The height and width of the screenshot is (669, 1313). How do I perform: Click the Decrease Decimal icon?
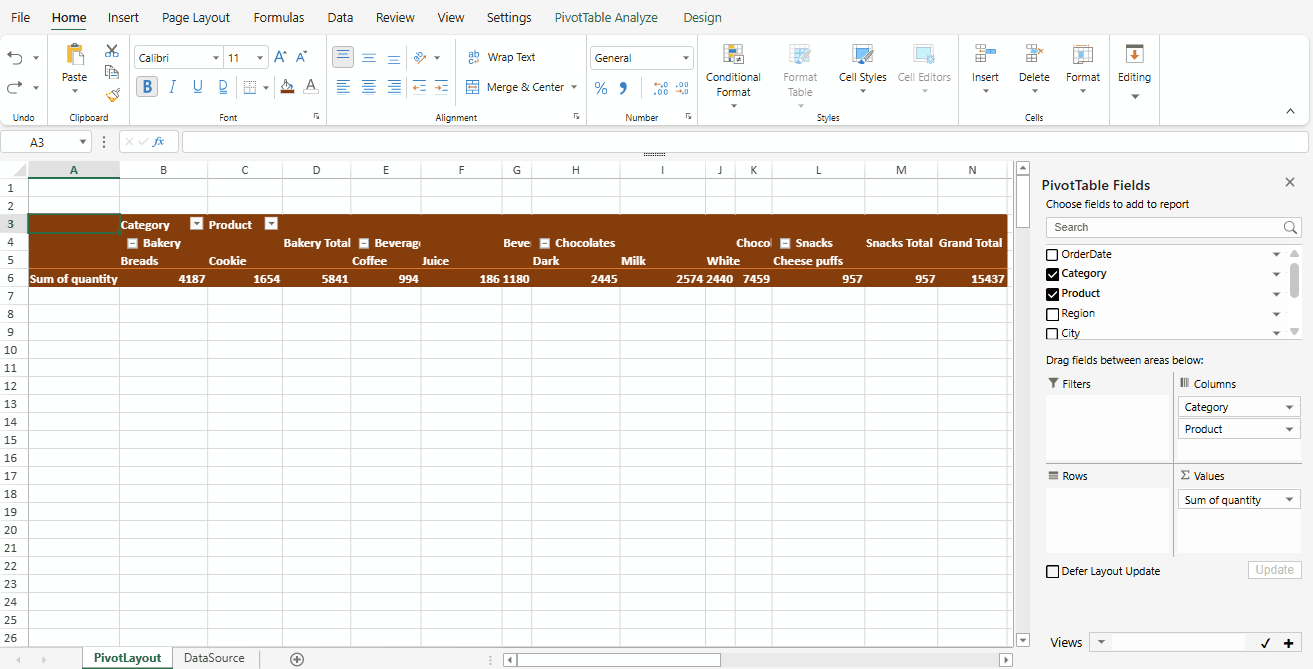(x=683, y=88)
